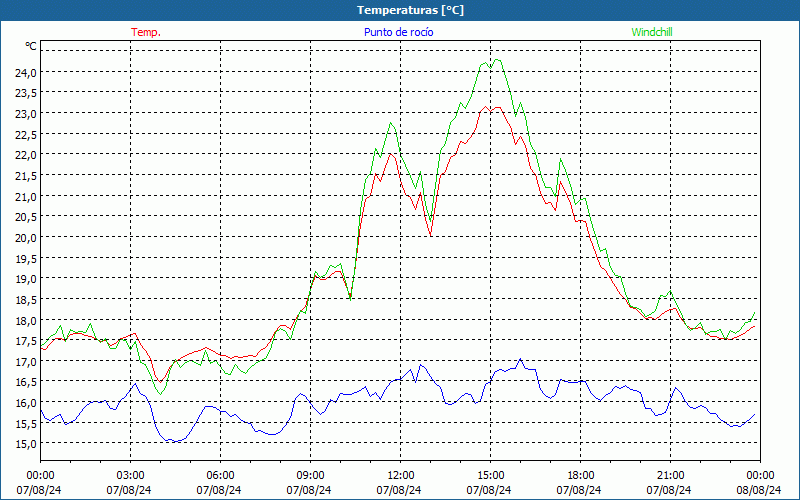The width and height of the screenshot is (800, 500).
Task: Click the '22,5' y-axis value
Action: click(x=26, y=134)
